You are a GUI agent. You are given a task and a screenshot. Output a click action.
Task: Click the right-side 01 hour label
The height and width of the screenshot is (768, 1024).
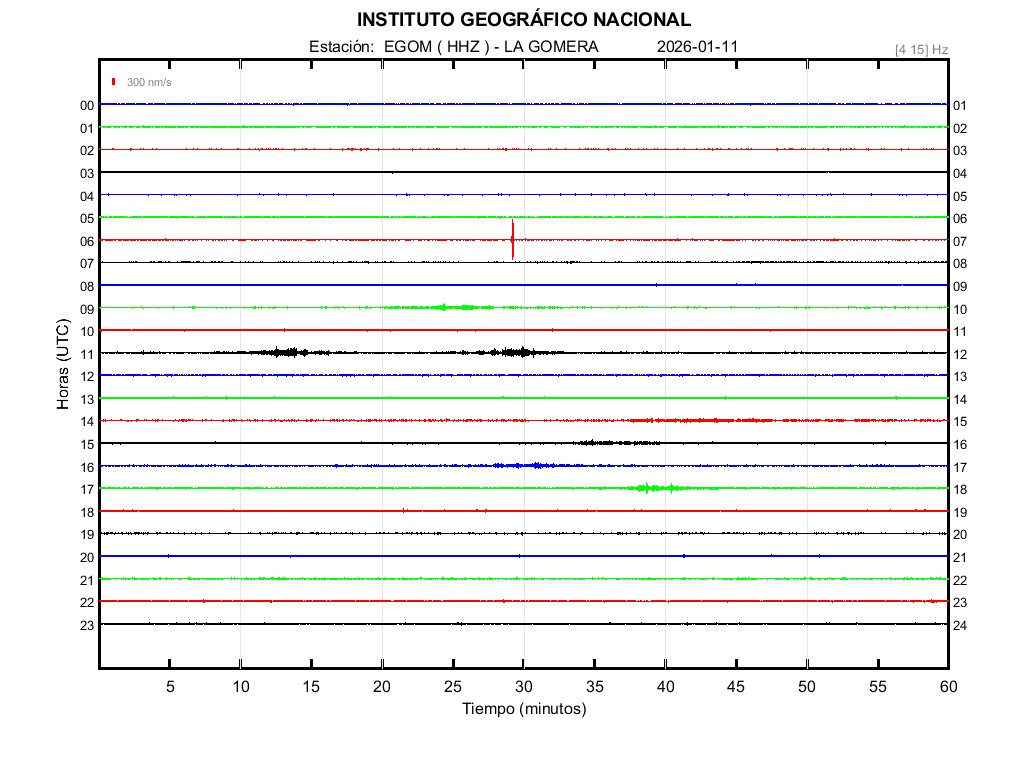959,105
